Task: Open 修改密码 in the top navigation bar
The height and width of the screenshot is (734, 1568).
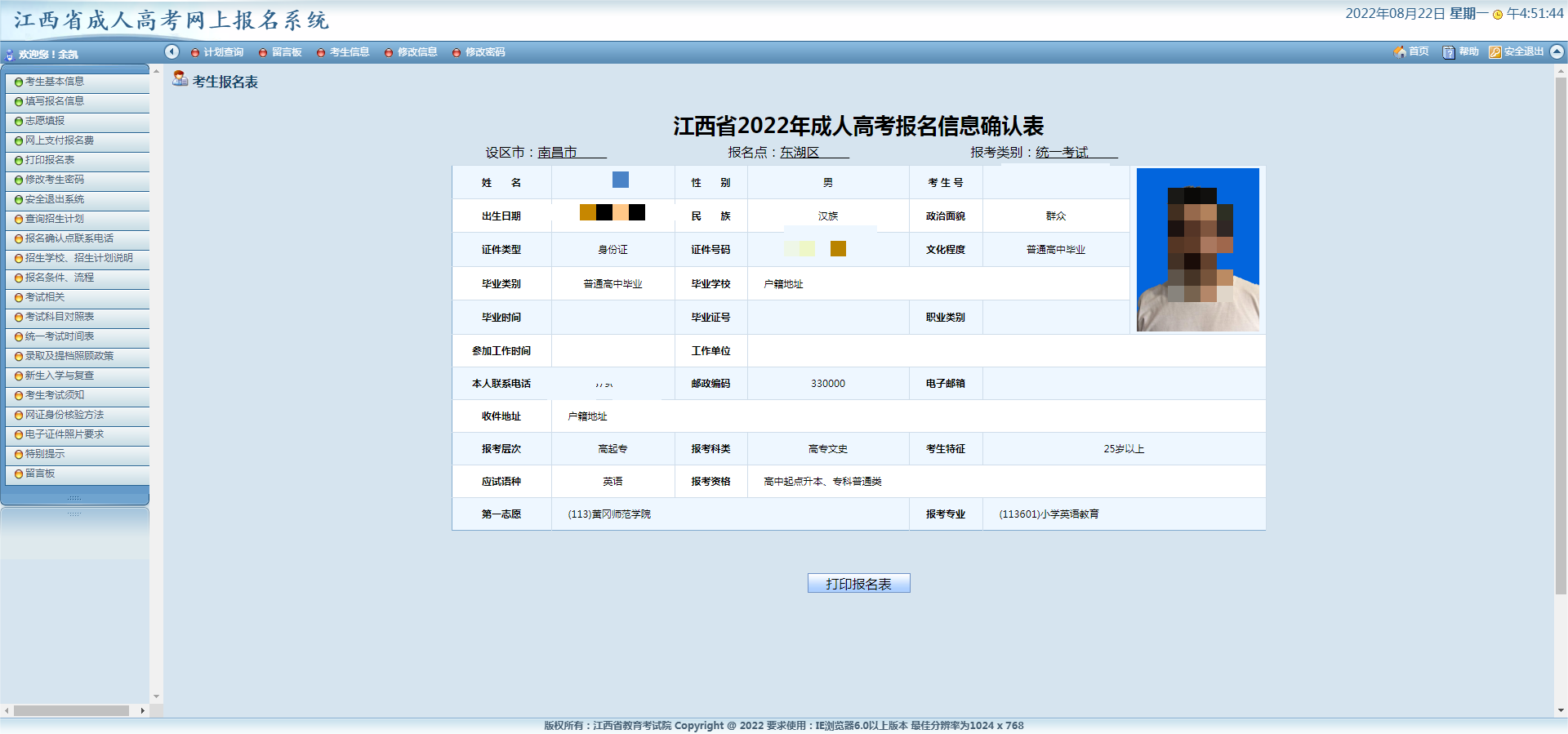Action: pyautogui.click(x=485, y=52)
